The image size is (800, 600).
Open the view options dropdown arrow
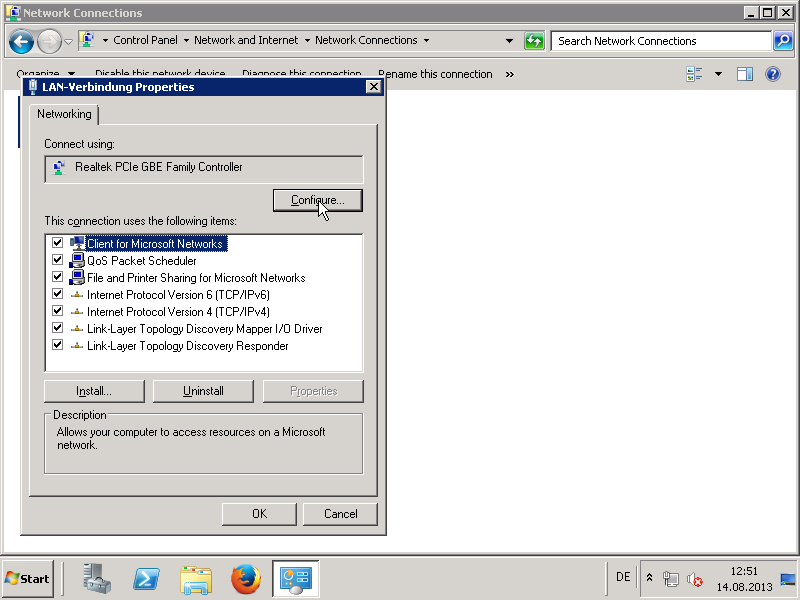(x=718, y=74)
